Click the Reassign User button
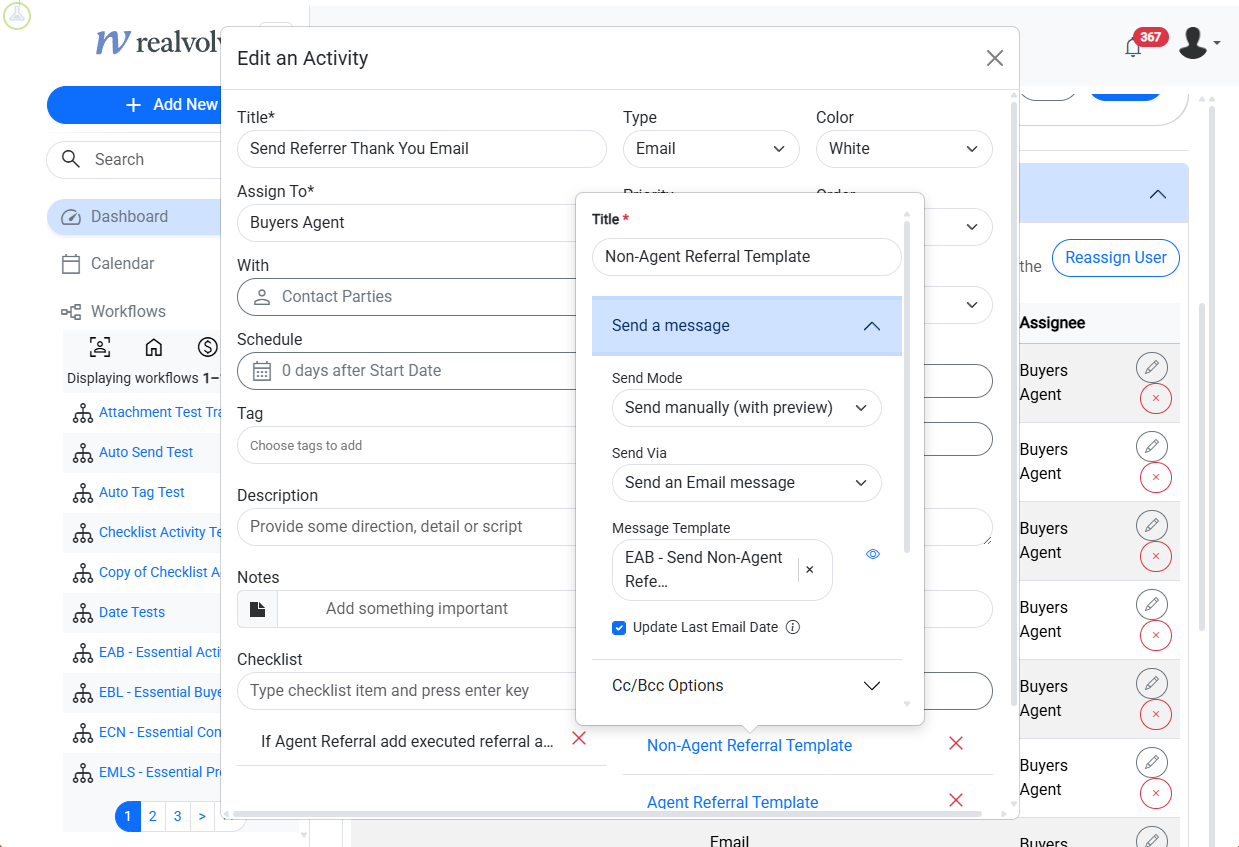Viewport: 1239px width, 847px height. [x=1115, y=258]
